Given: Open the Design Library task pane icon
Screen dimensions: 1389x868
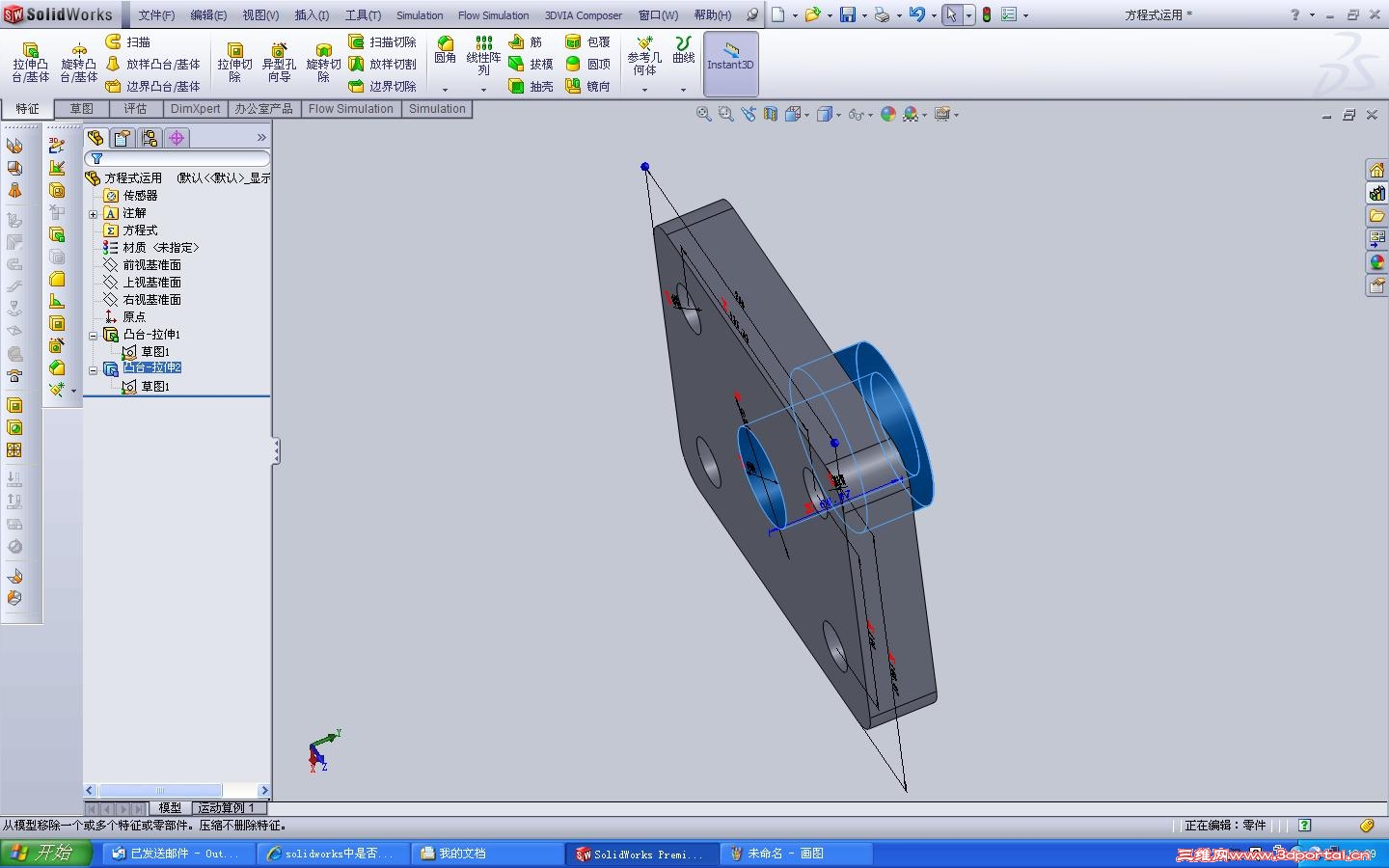Looking at the screenshot, I should pyautogui.click(x=1376, y=193).
